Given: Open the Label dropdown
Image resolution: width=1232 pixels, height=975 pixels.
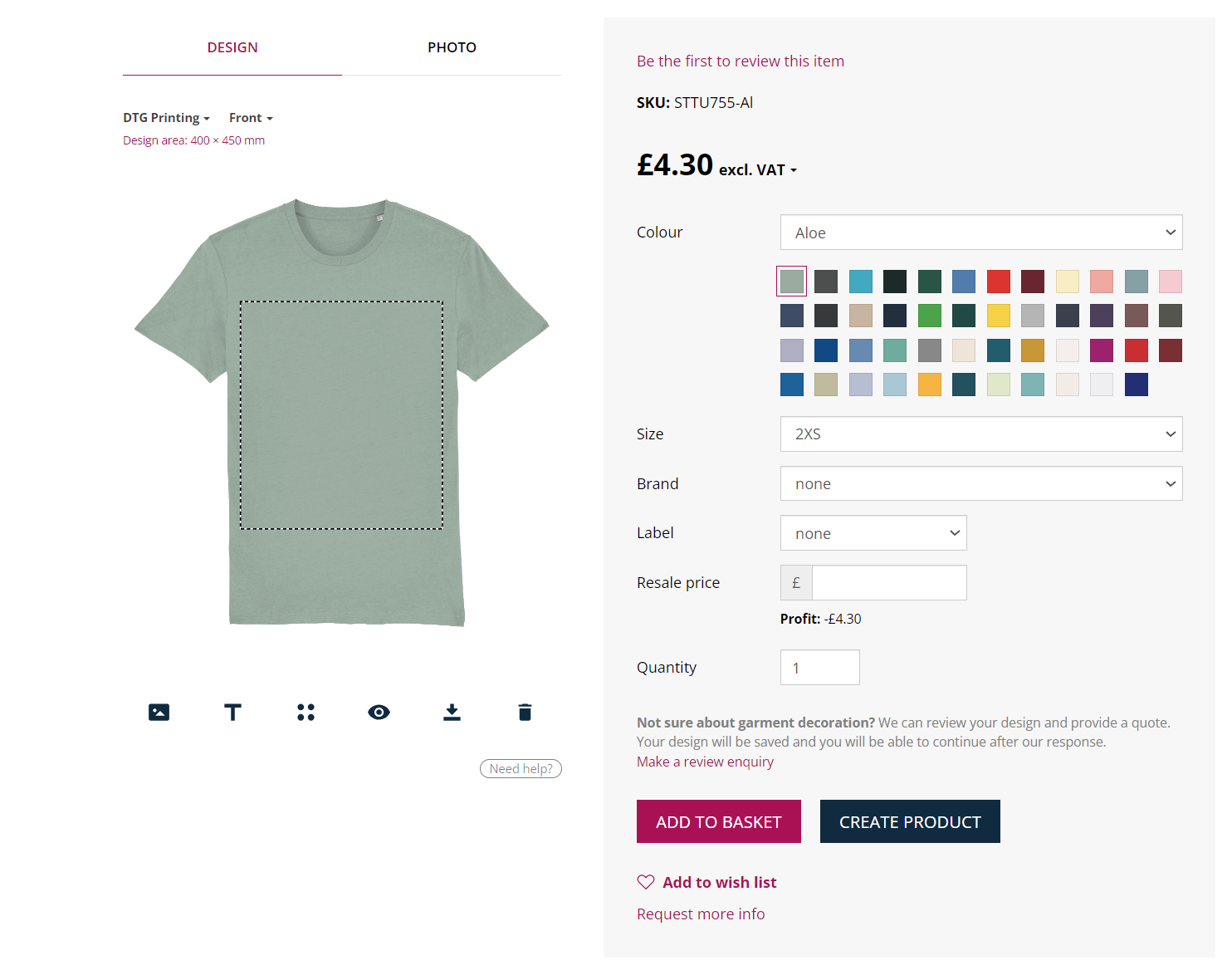Looking at the screenshot, I should coord(873,532).
